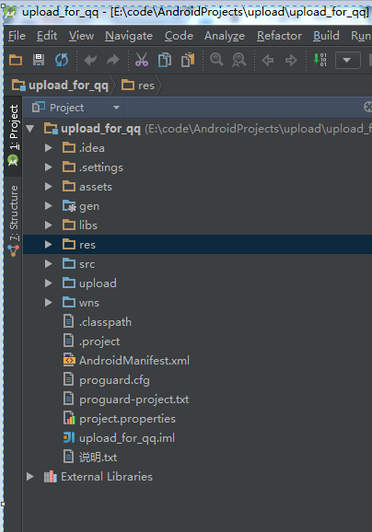Click the Cut scissors icon

click(x=142, y=60)
